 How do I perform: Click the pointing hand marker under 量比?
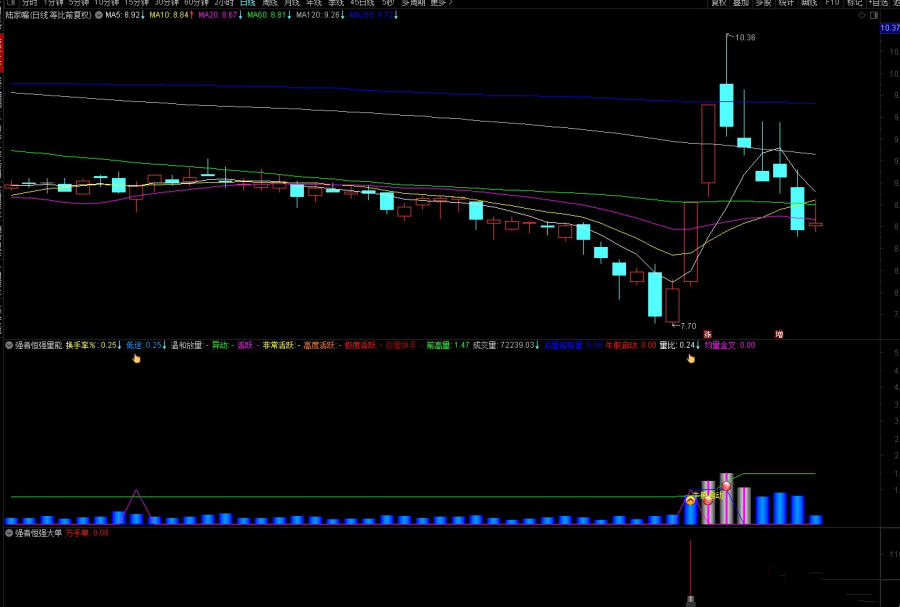coord(690,358)
